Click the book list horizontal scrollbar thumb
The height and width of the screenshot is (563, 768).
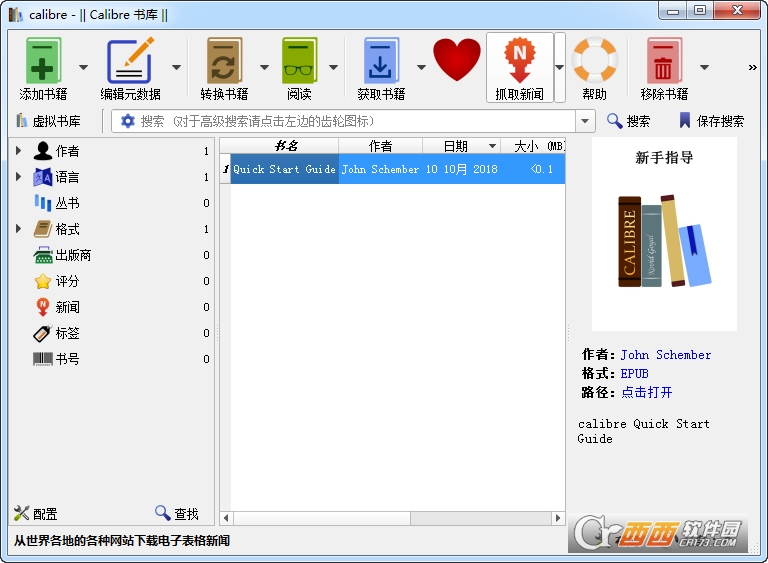tap(322, 518)
